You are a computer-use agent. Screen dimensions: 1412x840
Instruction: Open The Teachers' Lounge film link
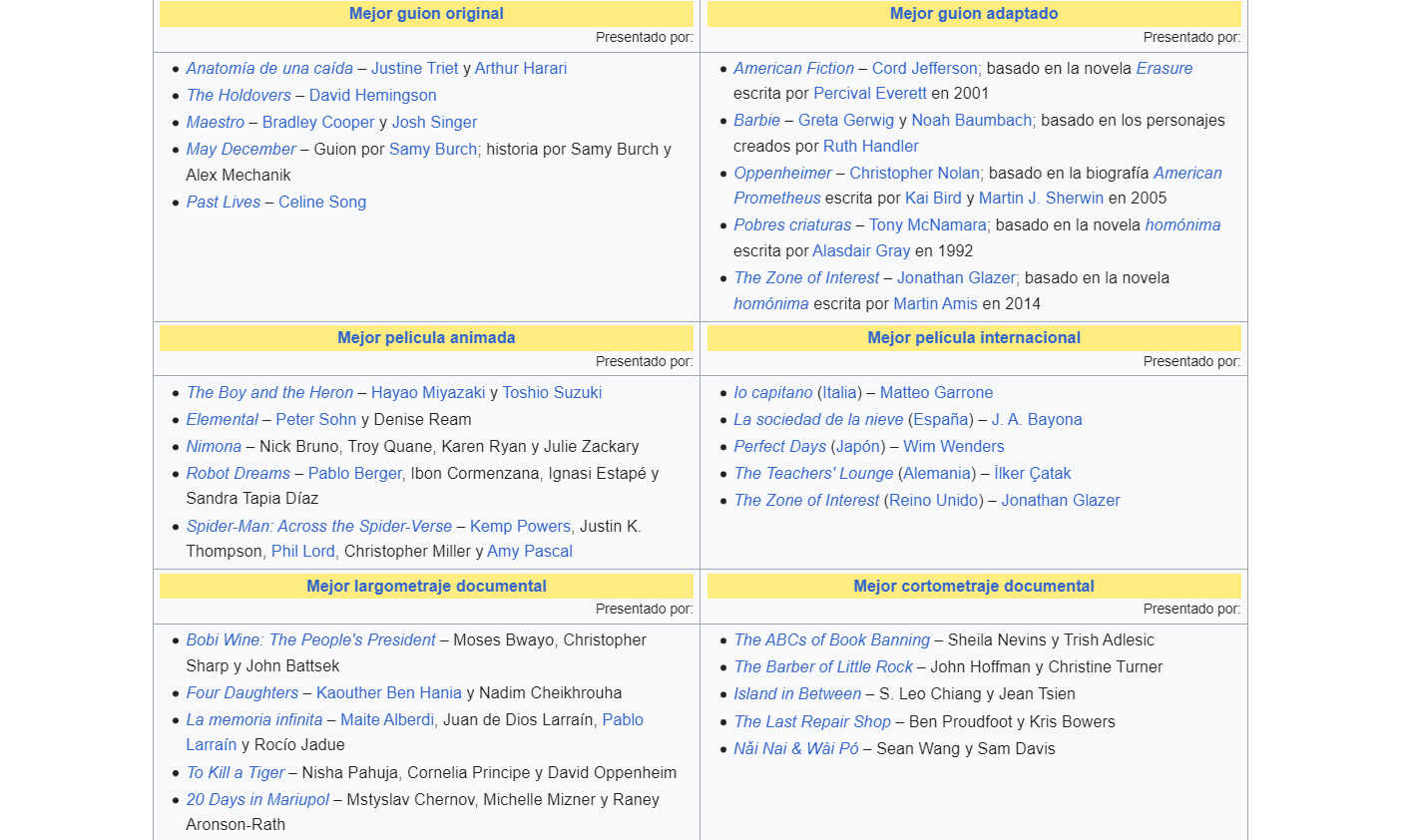pyautogui.click(x=814, y=474)
